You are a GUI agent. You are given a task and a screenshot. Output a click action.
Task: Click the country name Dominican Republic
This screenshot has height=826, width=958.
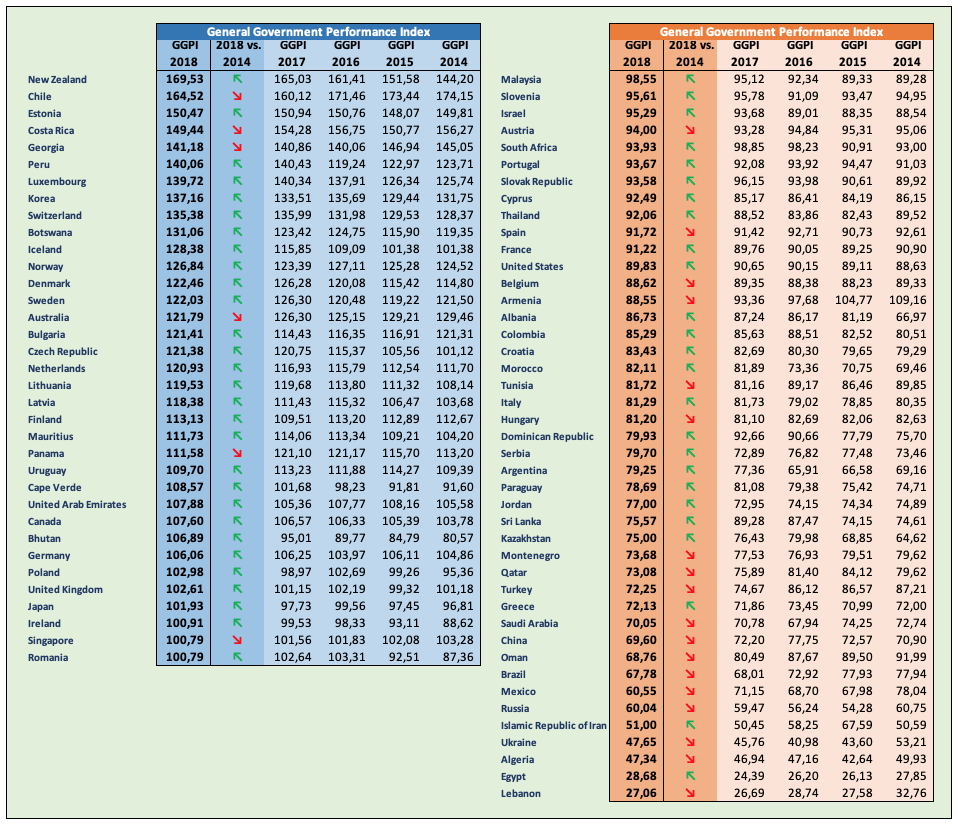547,436
